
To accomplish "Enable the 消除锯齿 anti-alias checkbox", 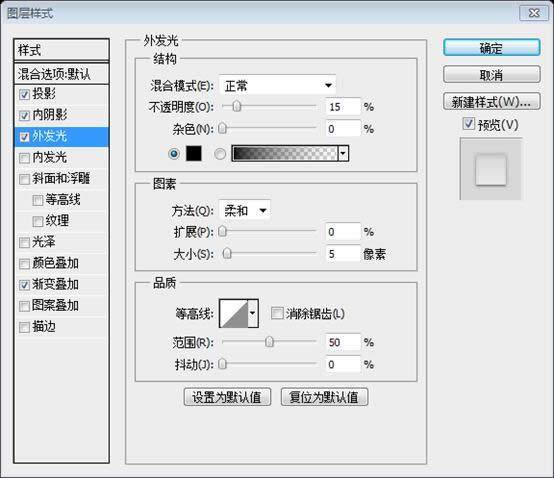I will coord(277,313).
